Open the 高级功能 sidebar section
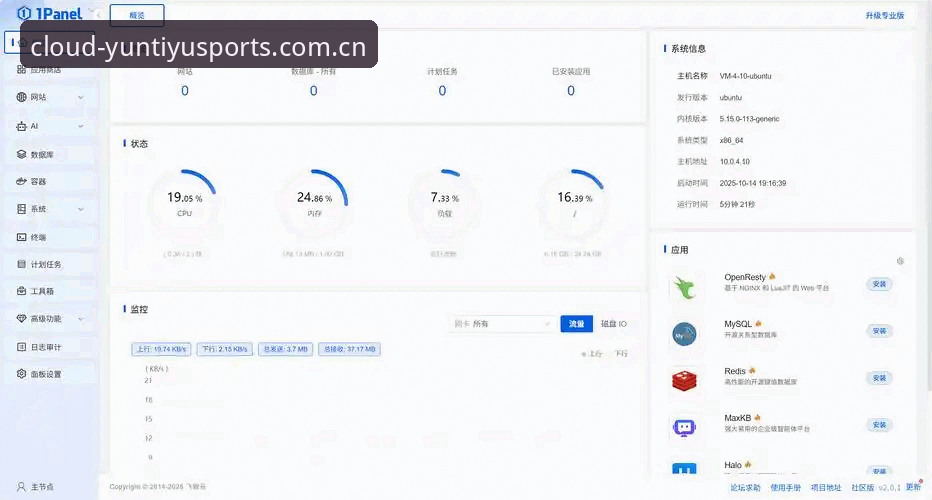The image size is (932, 500). coord(50,319)
